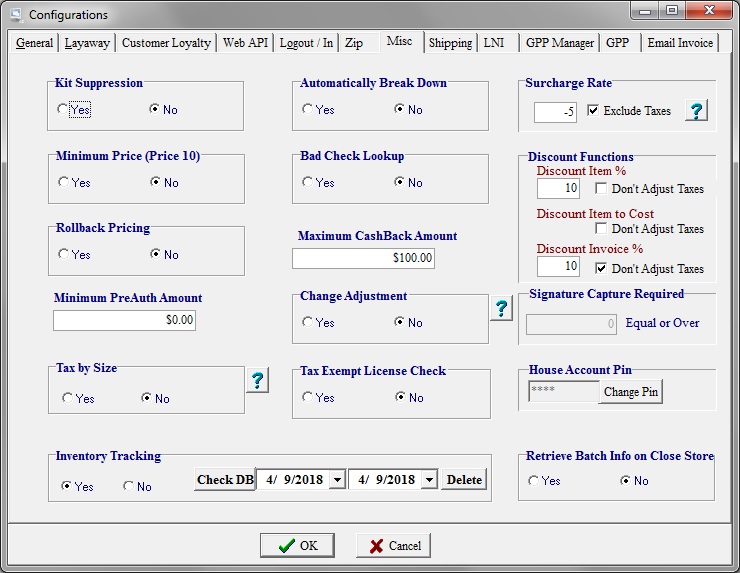This screenshot has height=573, width=740.
Task: Toggle the Exclude Taxes checkbox
Action: tap(594, 110)
